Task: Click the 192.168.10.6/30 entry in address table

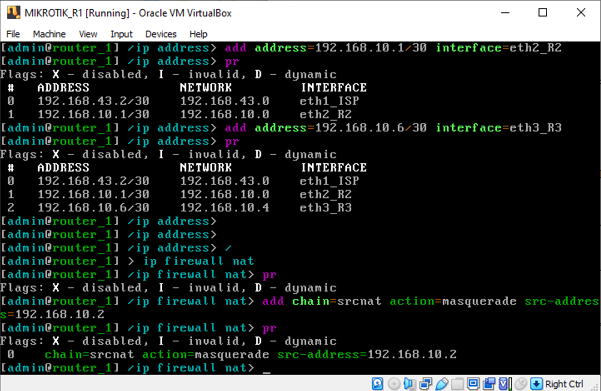Action: tap(94, 207)
